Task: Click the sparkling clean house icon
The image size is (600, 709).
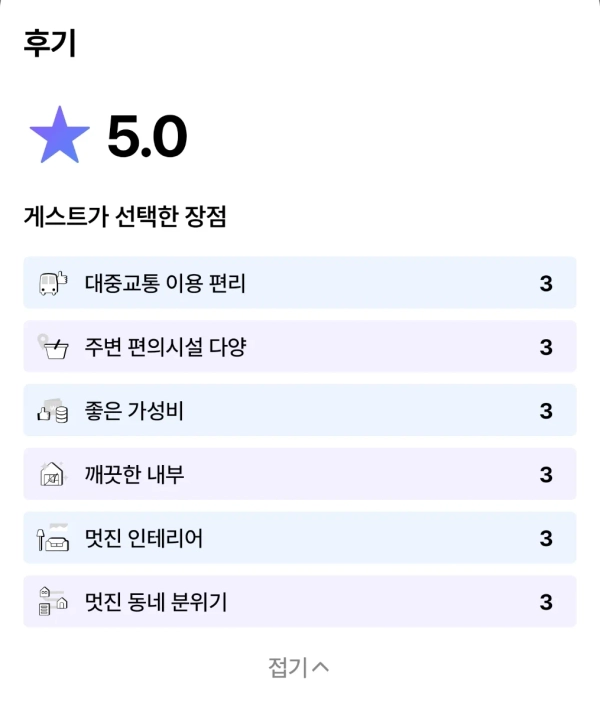Action: (53, 474)
